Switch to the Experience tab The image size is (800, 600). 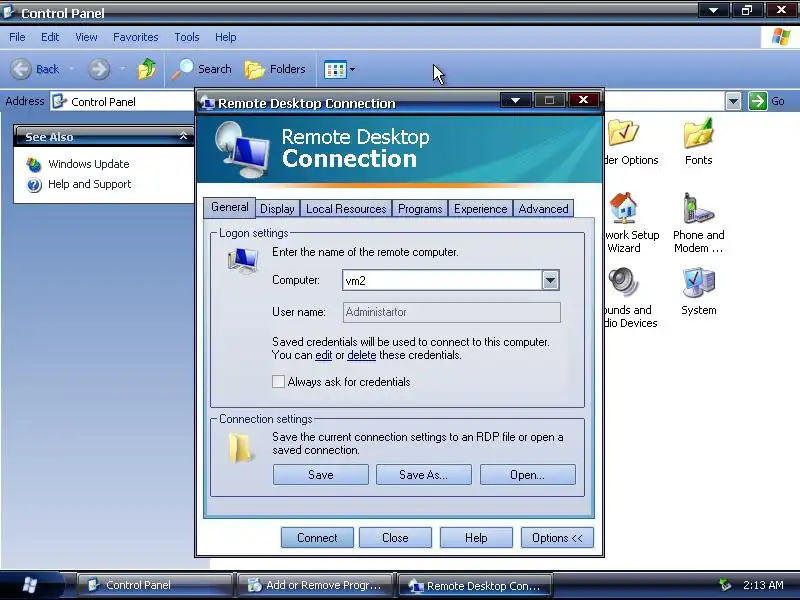click(x=480, y=209)
